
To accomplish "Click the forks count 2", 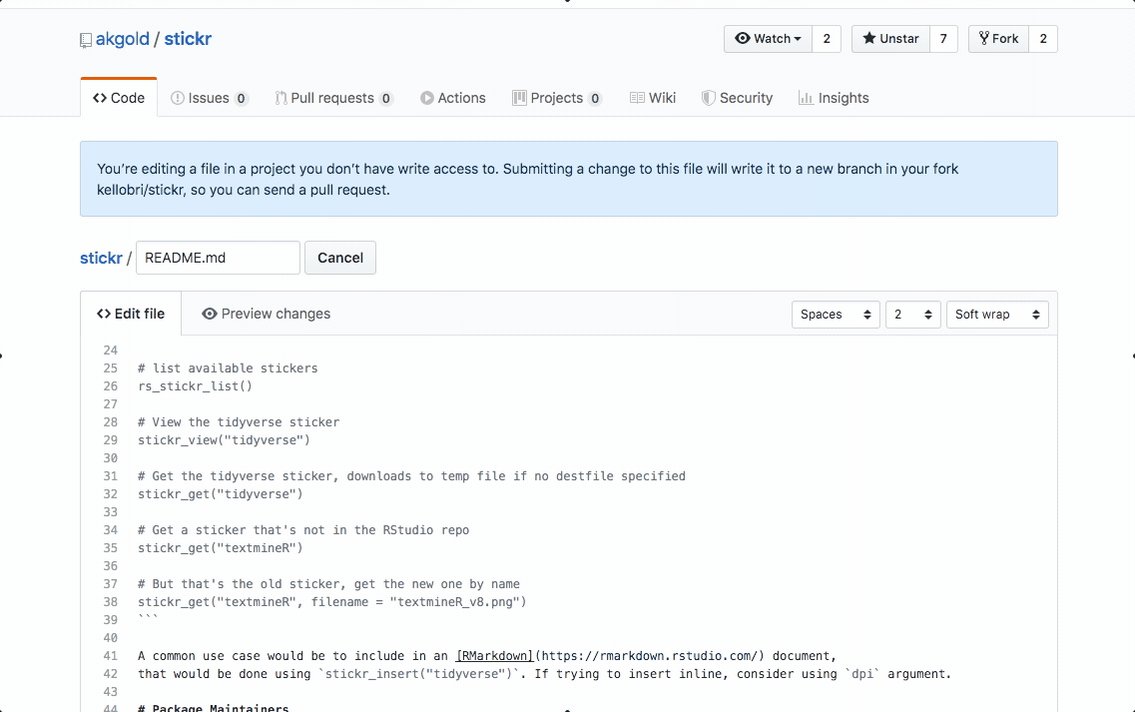I will click(x=1043, y=39).
